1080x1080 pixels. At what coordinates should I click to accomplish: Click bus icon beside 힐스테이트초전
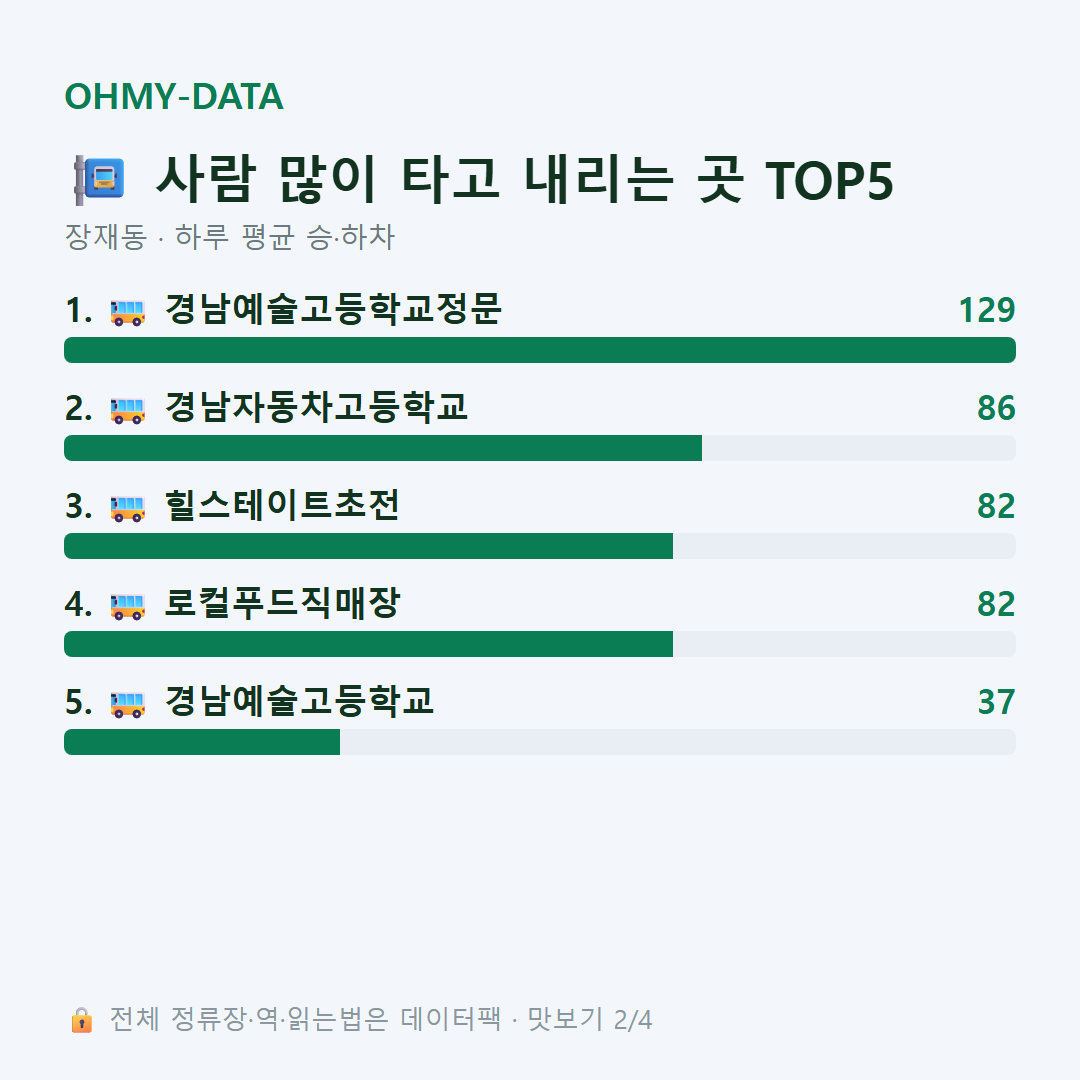point(127,508)
